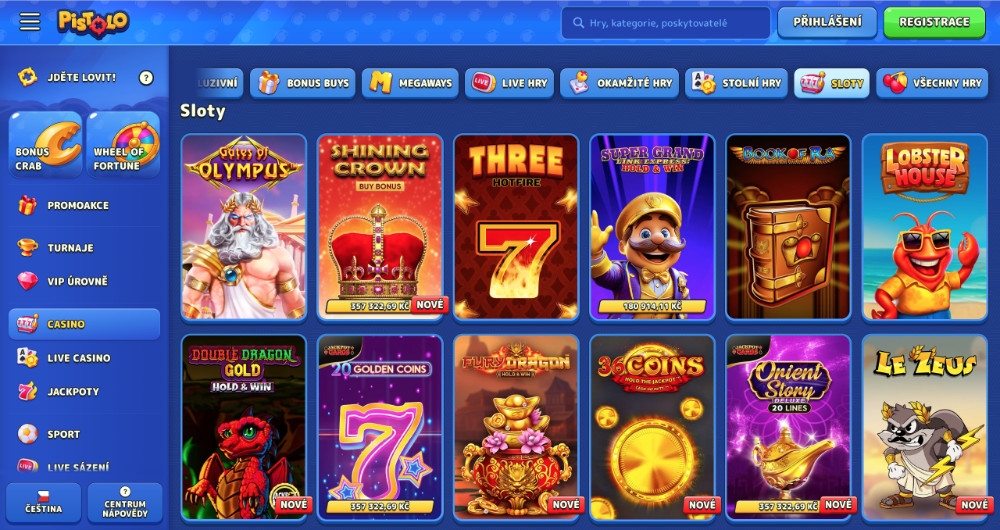This screenshot has width=1000, height=530.
Task: Open the Wheel of Fortune tile
Action: [x=123, y=145]
